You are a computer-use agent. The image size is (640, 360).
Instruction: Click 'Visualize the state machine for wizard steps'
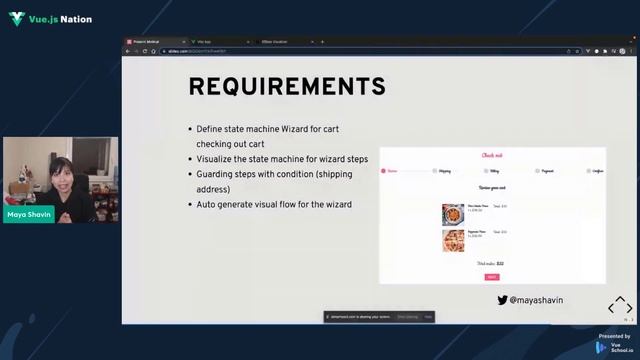(282, 159)
